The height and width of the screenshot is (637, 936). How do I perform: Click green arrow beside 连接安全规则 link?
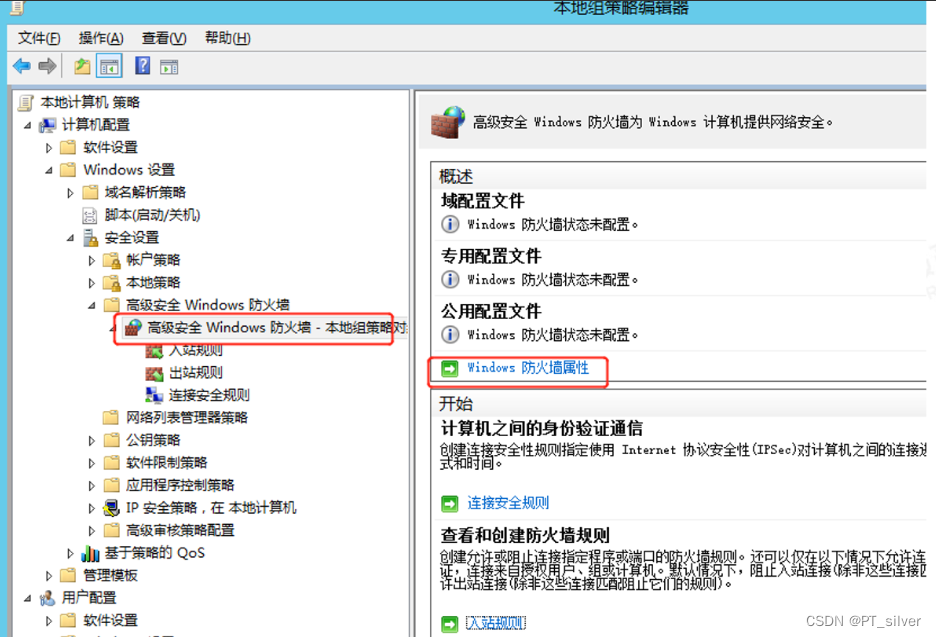coord(449,504)
